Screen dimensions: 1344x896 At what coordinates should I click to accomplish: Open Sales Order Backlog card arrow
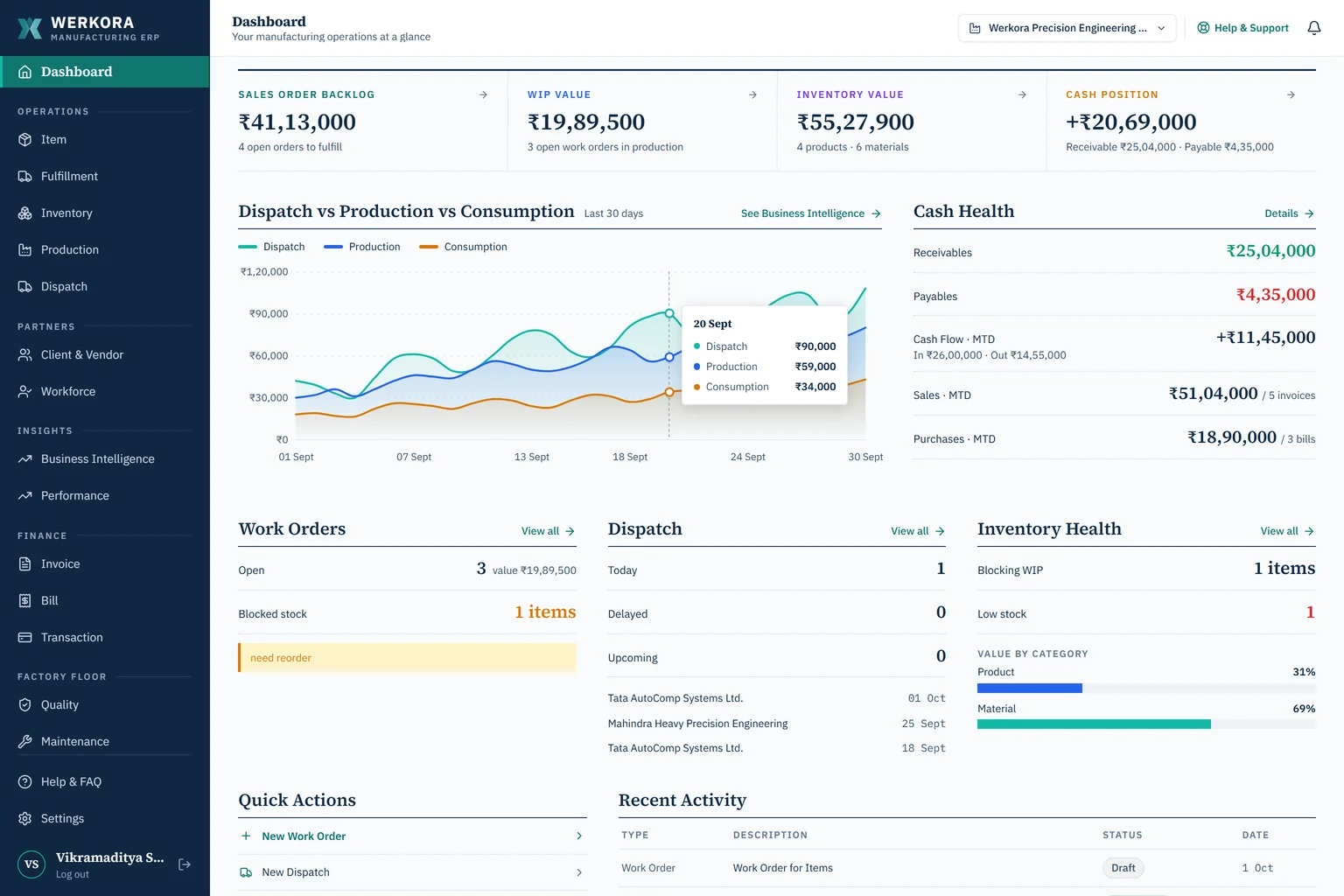click(483, 94)
